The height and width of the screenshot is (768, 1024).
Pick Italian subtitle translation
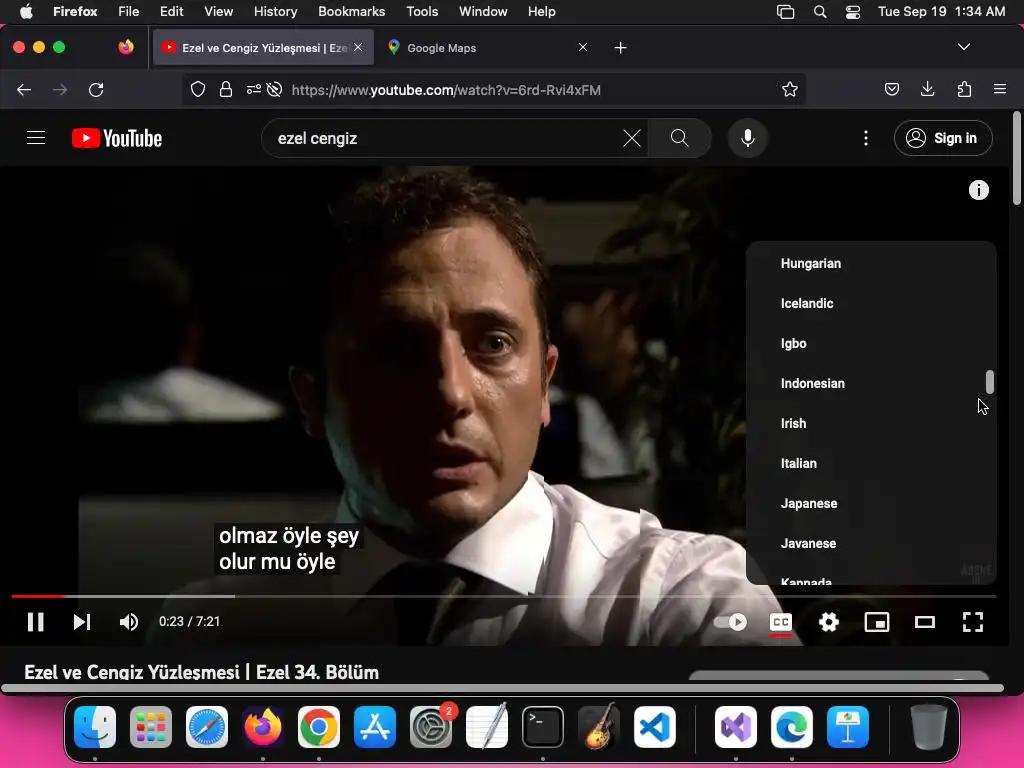click(871, 463)
